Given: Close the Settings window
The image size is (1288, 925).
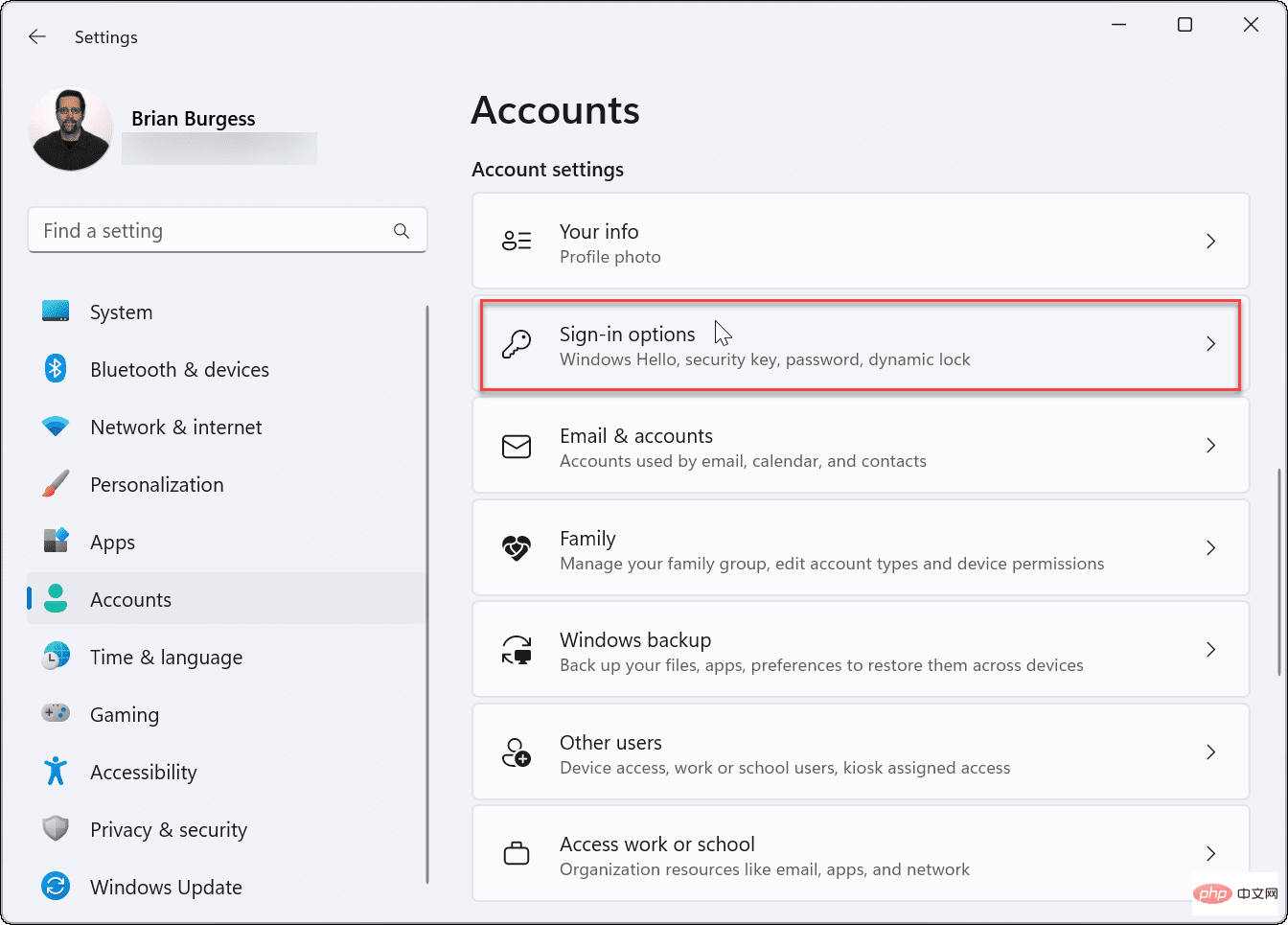Looking at the screenshot, I should (1251, 25).
